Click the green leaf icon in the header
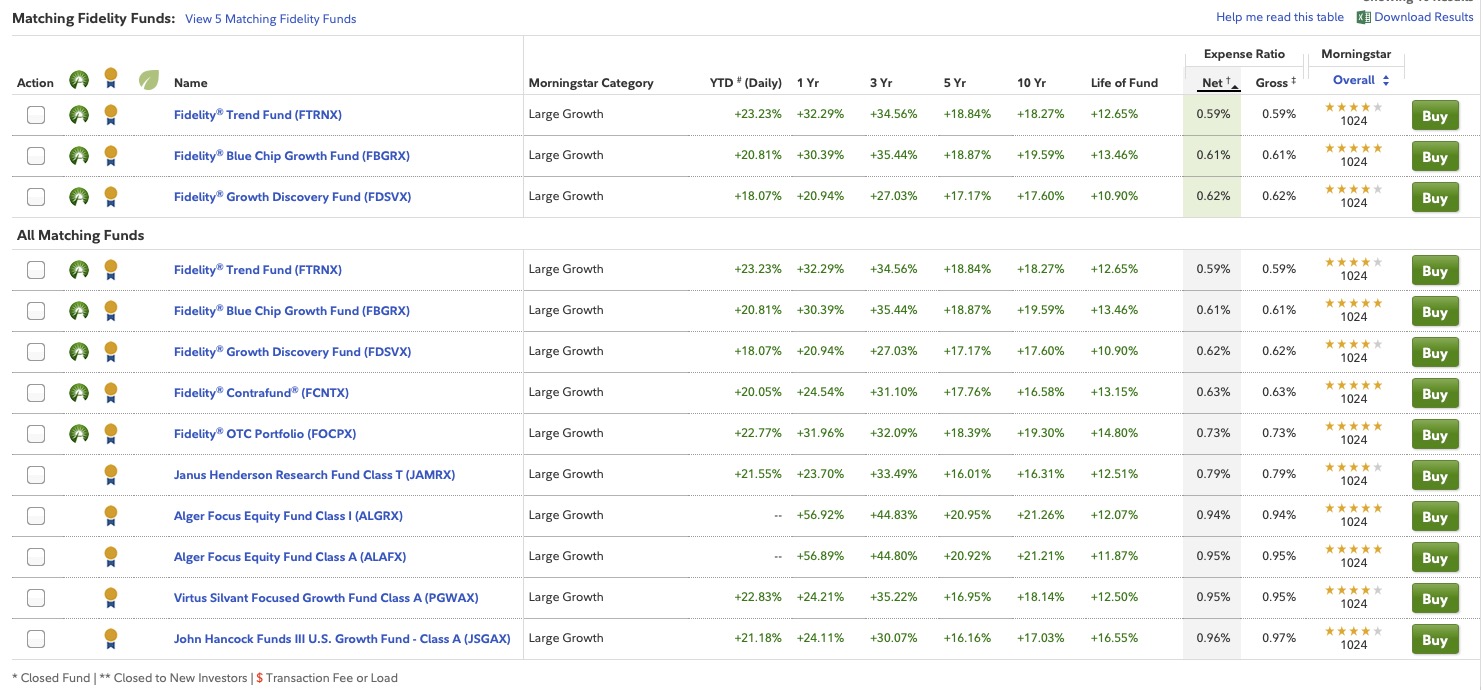The width and height of the screenshot is (1483, 690). tap(149, 81)
